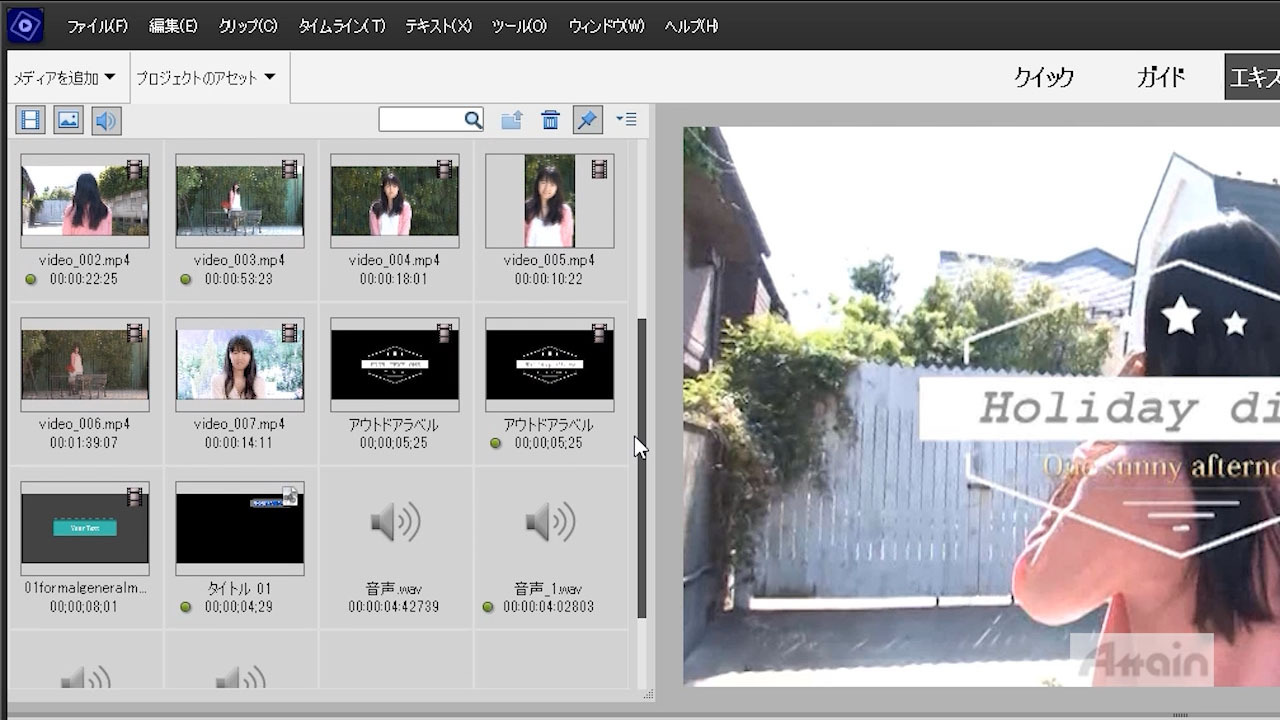Click the duration 00;00;04;29
This screenshot has width=1280, height=720.
click(240, 607)
